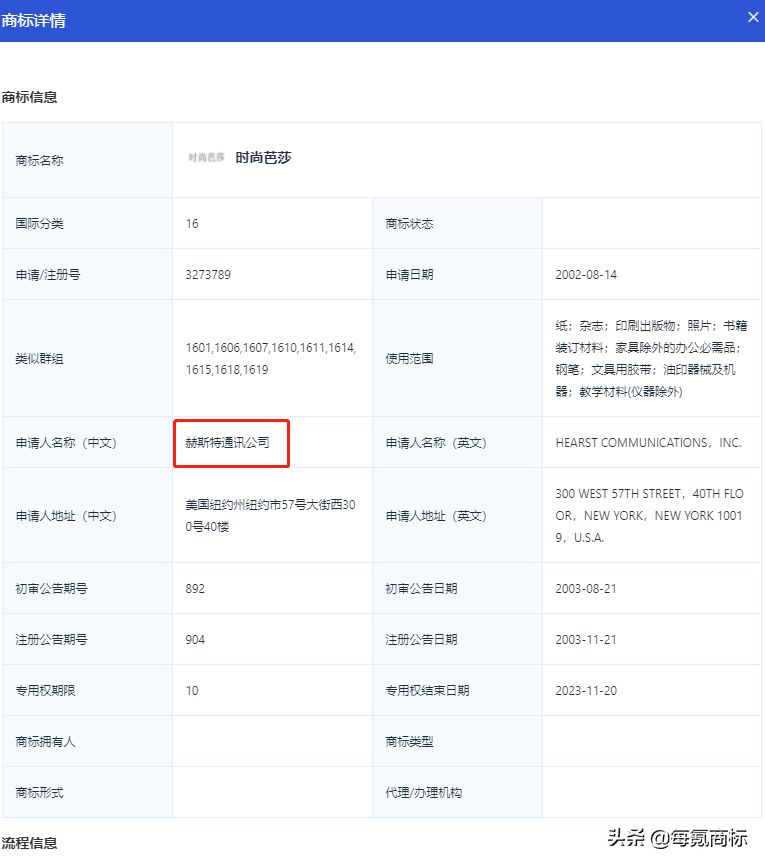Select the application date 2002-08-14
The height and width of the screenshot is (865, 765).
tap(588, 274)
